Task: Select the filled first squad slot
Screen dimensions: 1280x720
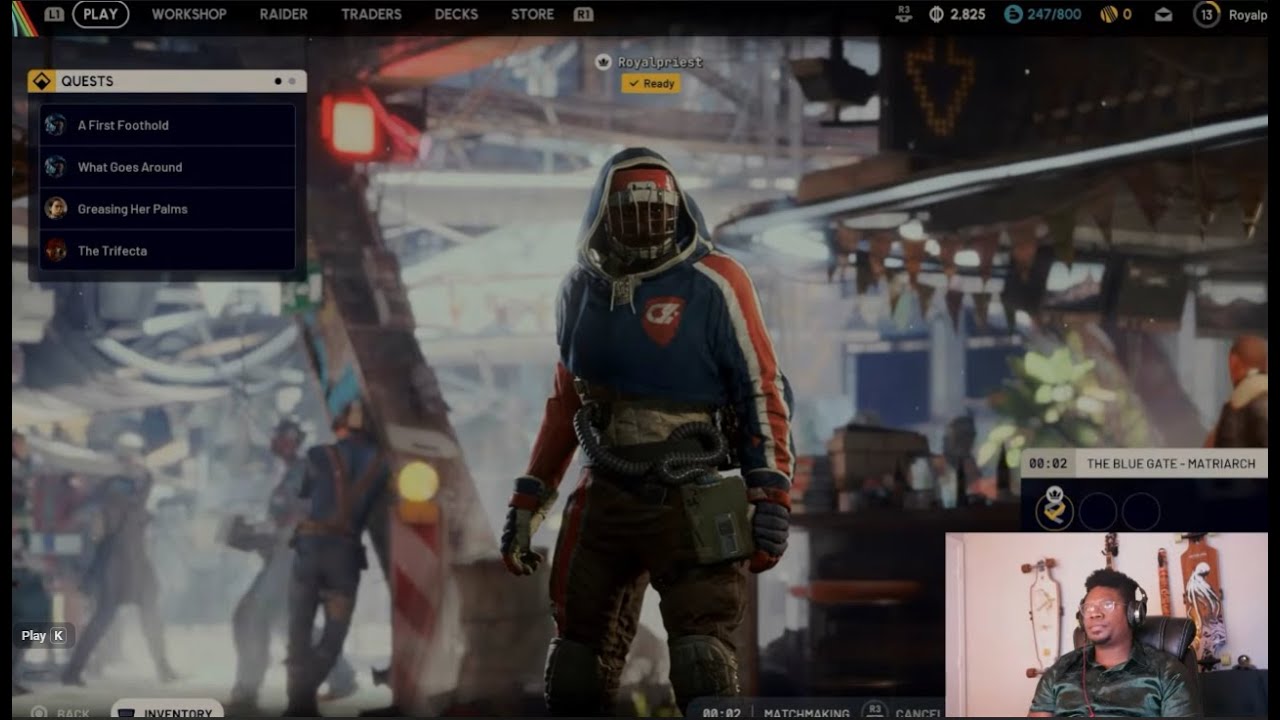Action: (1054, 511)
